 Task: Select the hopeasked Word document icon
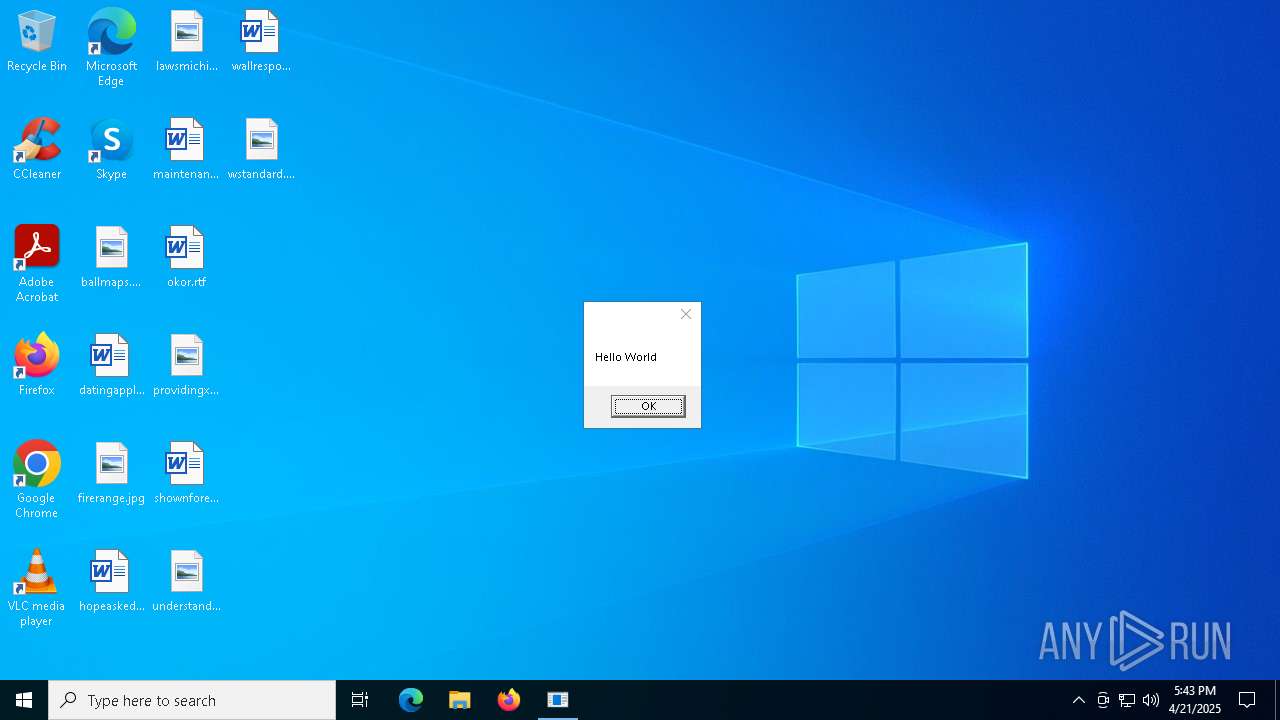point(111,582)
